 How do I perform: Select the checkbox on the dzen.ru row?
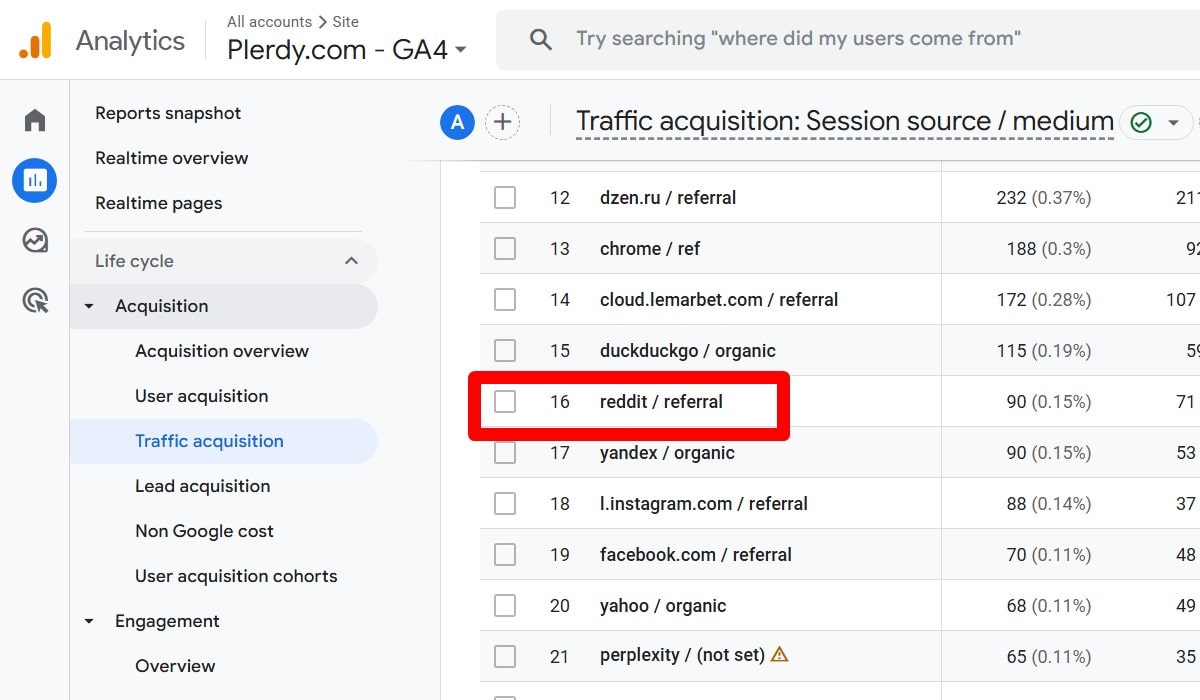(504, 197)
